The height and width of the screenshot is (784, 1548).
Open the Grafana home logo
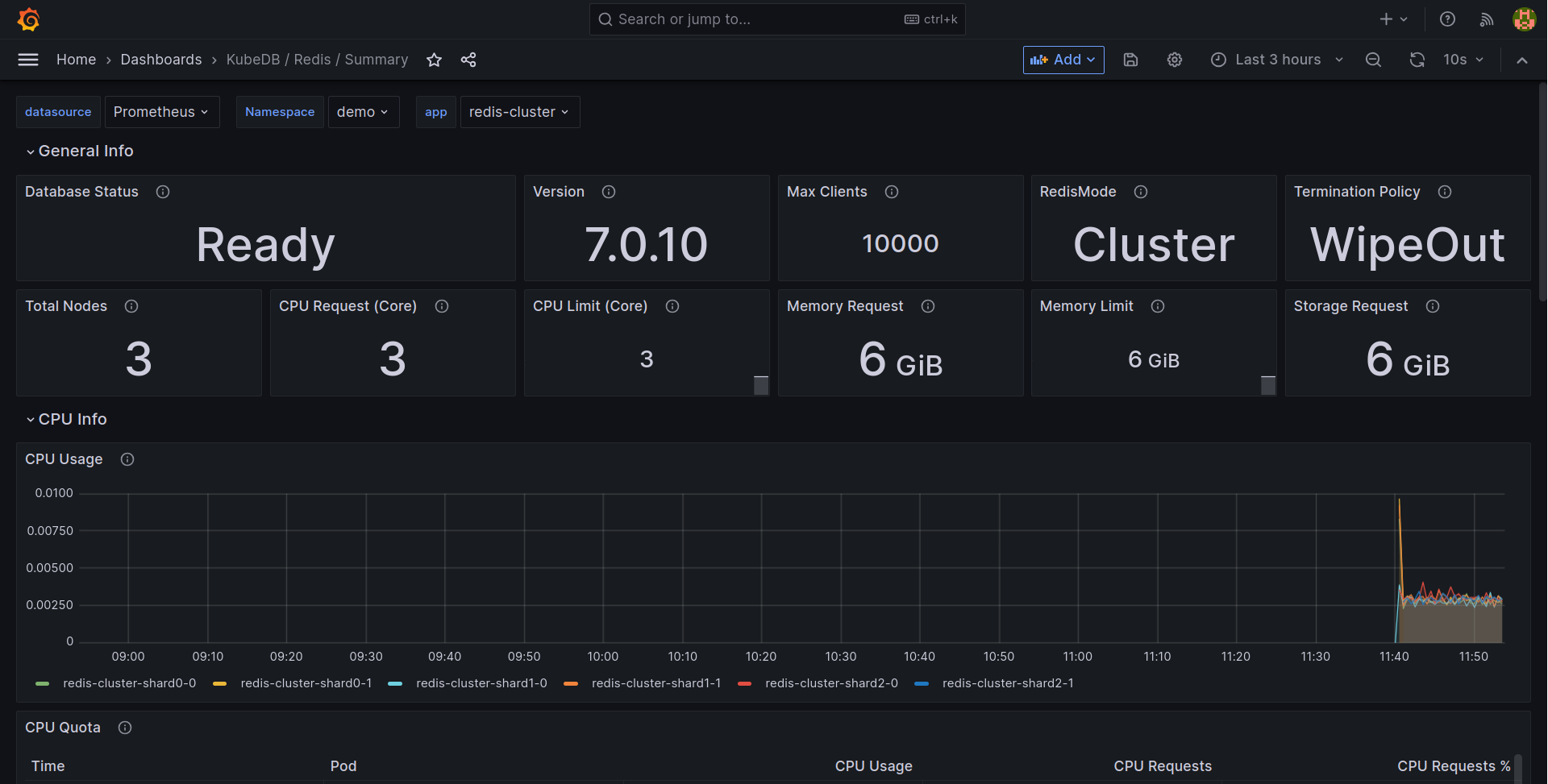coord(29,19)
